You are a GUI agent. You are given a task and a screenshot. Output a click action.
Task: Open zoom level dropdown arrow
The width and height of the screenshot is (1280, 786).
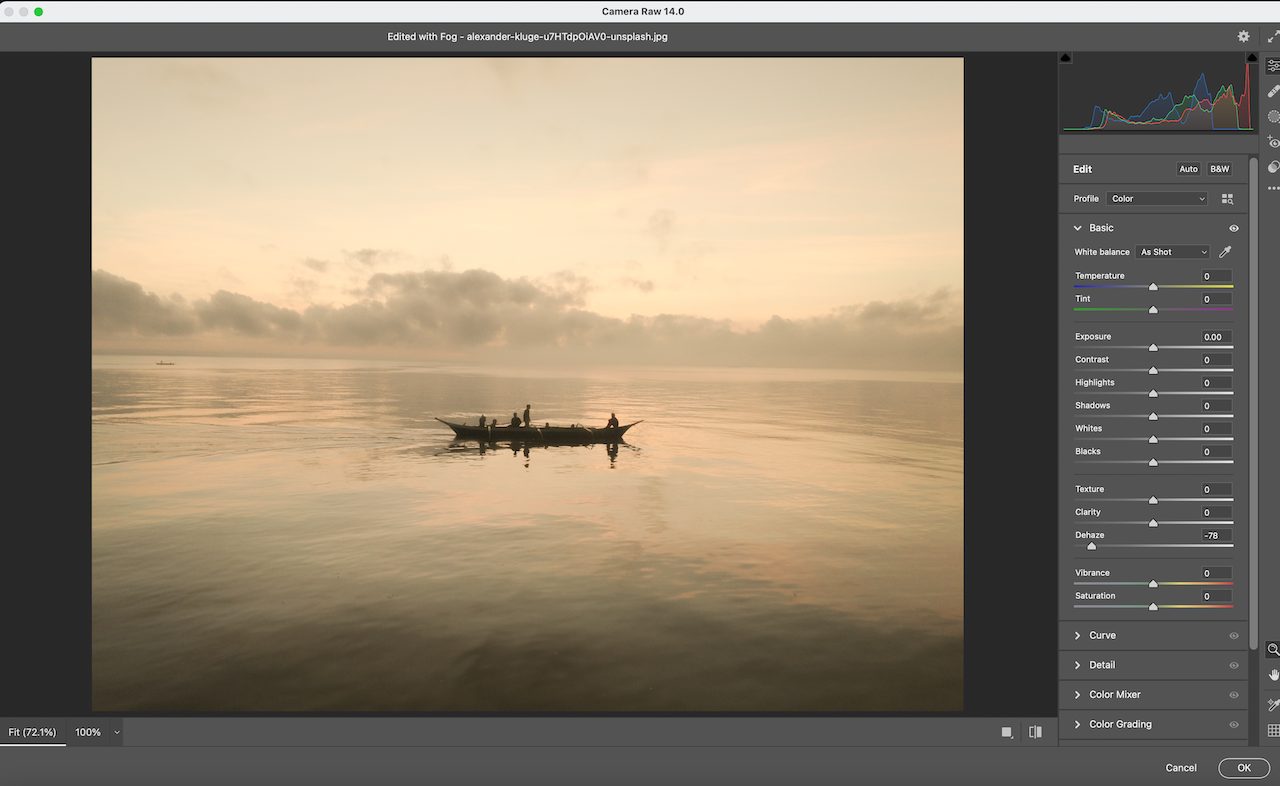coord(117,732)
